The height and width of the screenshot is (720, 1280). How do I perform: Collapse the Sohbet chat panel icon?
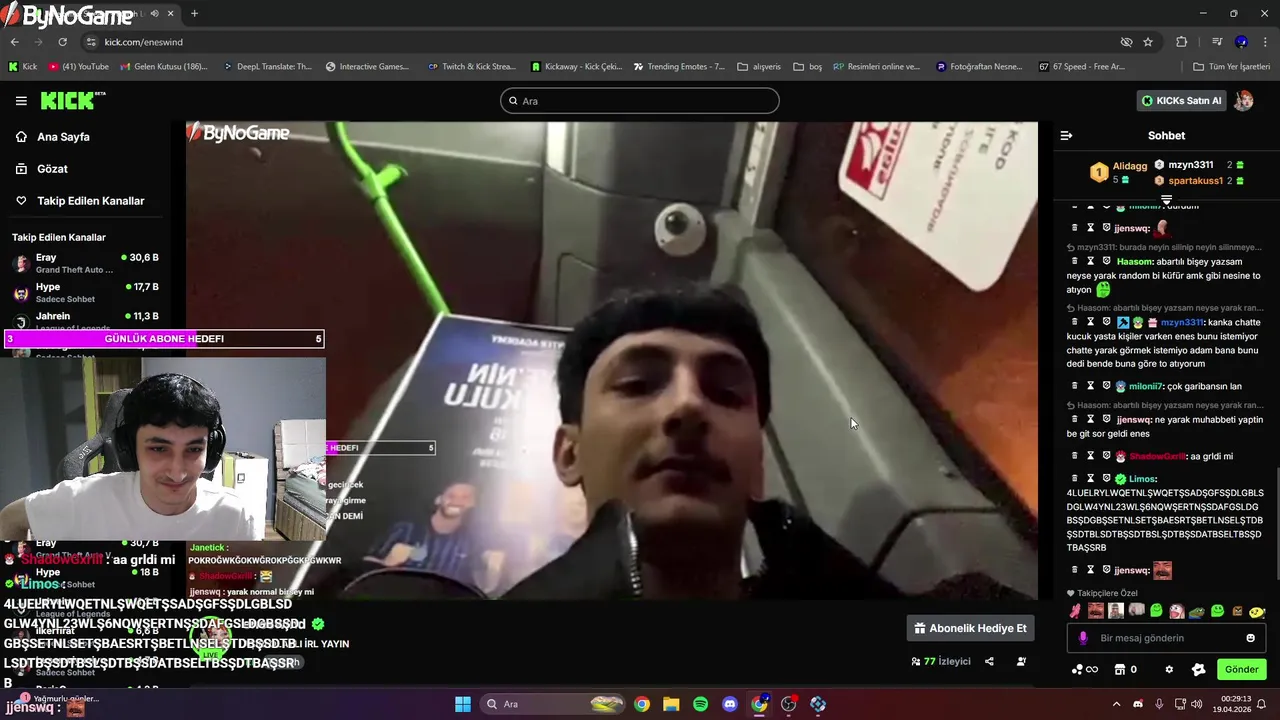(1066, 135)
